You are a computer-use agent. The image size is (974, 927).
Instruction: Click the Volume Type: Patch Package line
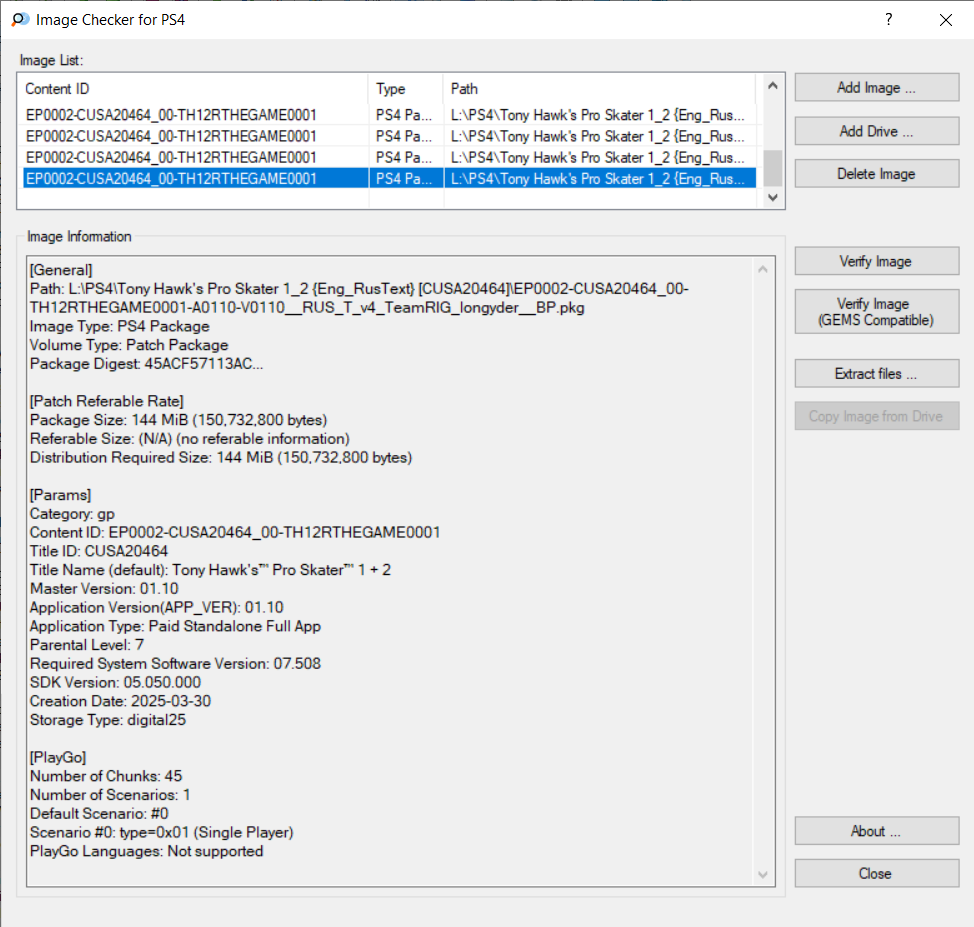click(x=129, y=345)
